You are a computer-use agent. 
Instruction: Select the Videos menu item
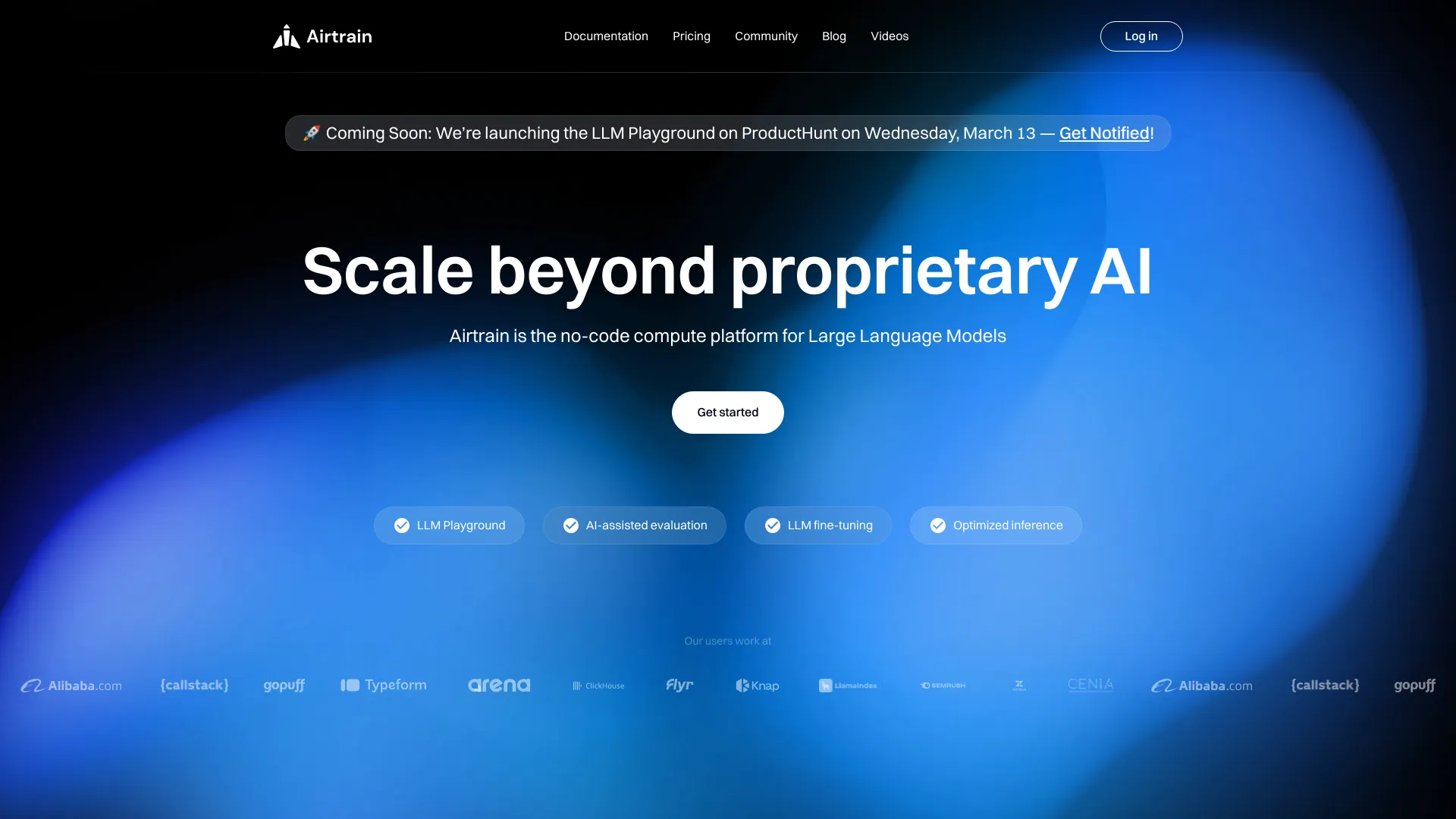click(889, 36)
